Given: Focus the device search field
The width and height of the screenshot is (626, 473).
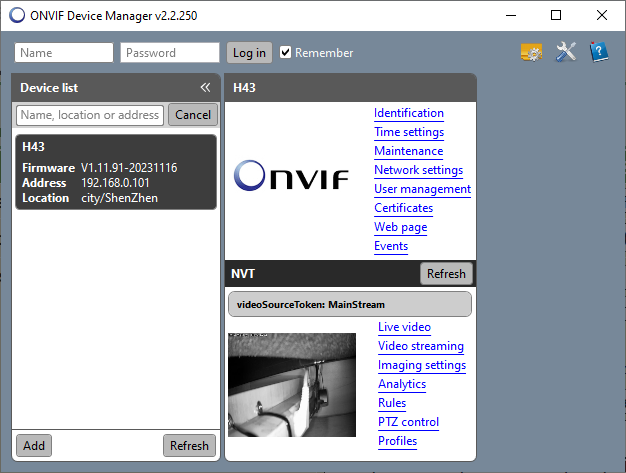Looking at the screenshot, I should [90, 115].
